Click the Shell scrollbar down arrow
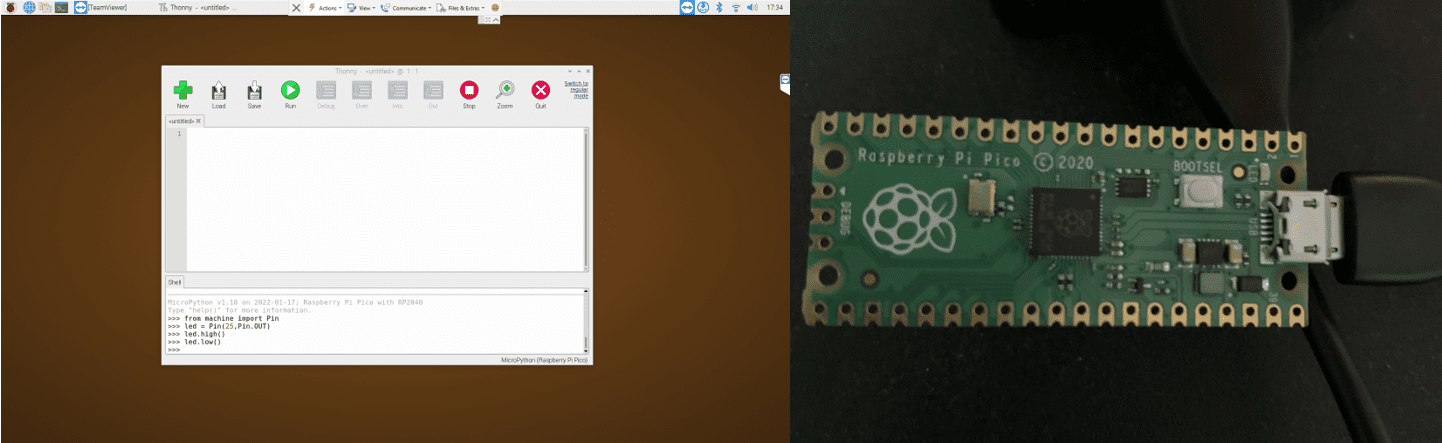The height and width of the screenshot is (443, 1442). pyautogui.click(x=586, y=350)
